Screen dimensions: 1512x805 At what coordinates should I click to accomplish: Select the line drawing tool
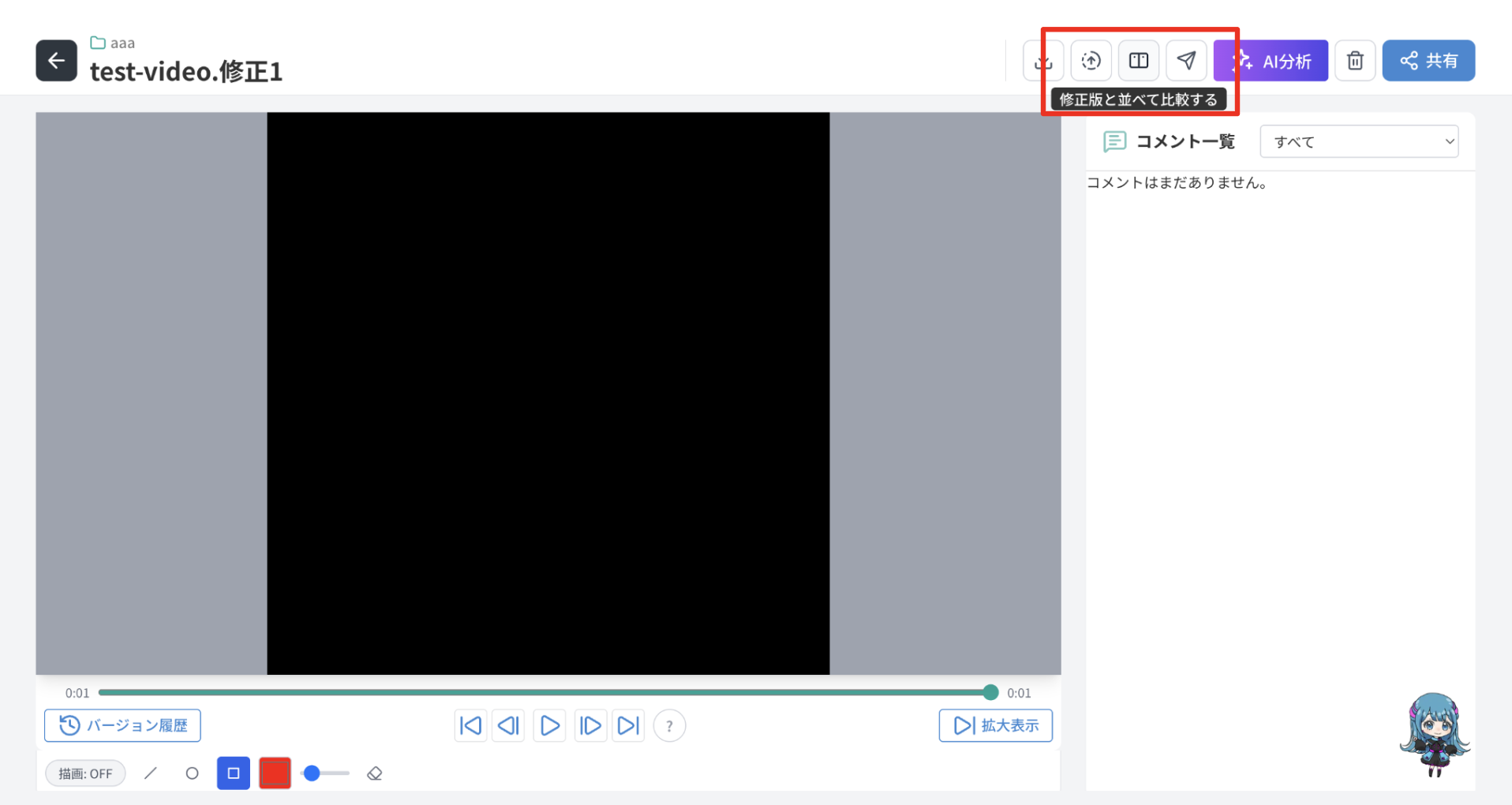(151, 773)
